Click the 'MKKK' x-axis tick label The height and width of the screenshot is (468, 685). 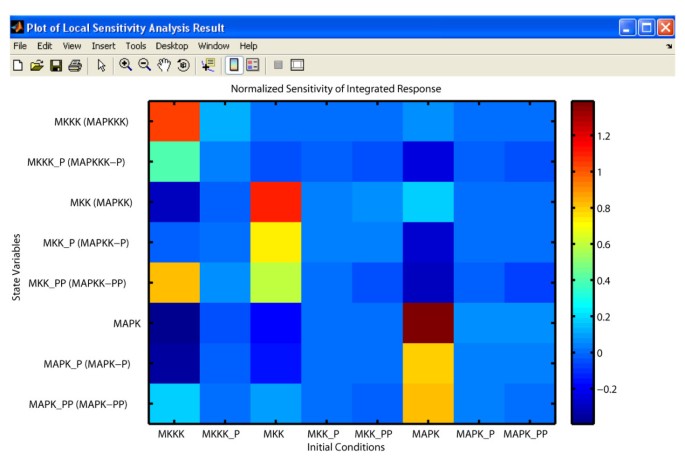pyautogui.click(x=171, y=434)
